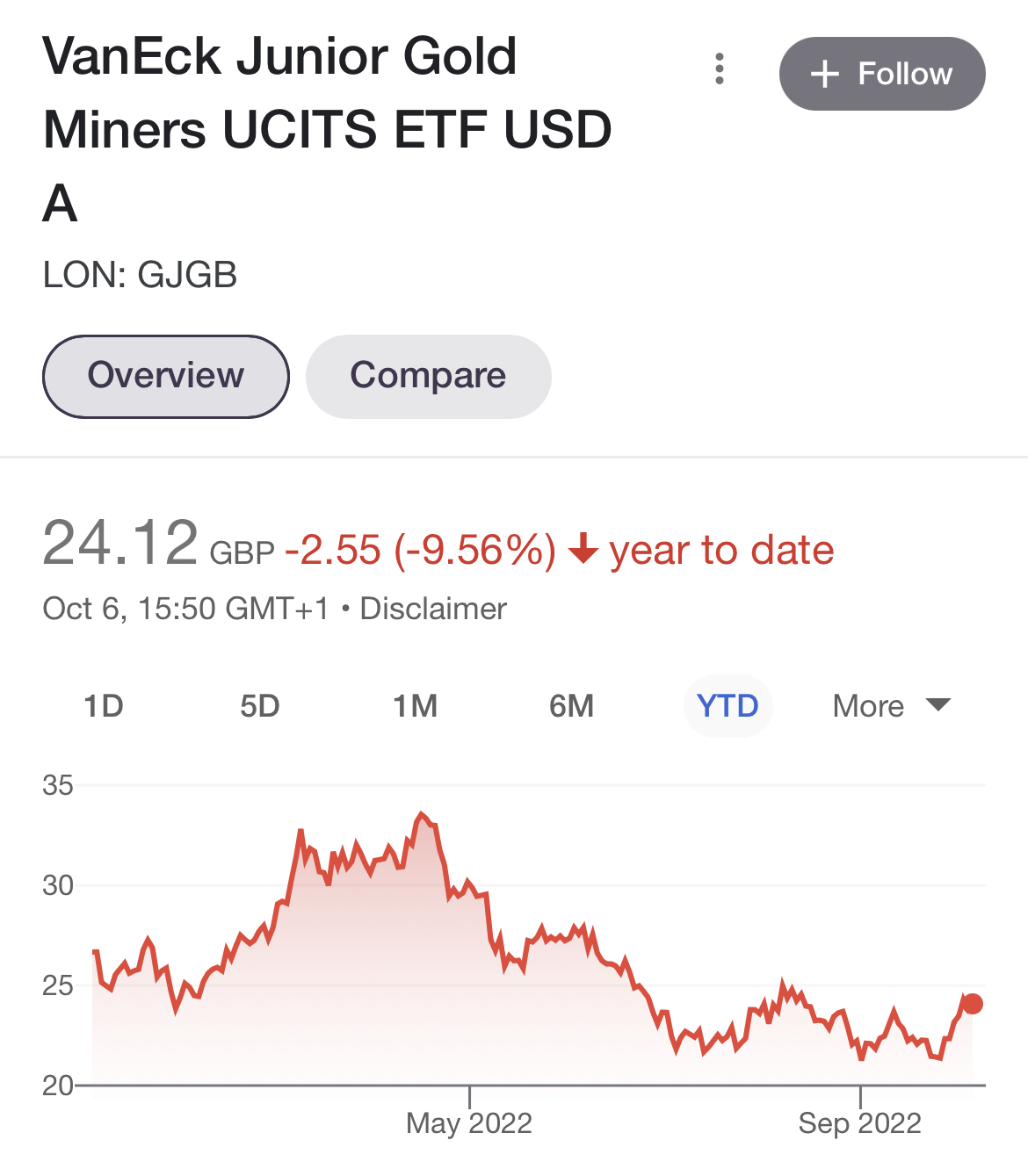Open the three-dot more options menu
This screenshot has height=1176, width=1028.
pos(720,69)
